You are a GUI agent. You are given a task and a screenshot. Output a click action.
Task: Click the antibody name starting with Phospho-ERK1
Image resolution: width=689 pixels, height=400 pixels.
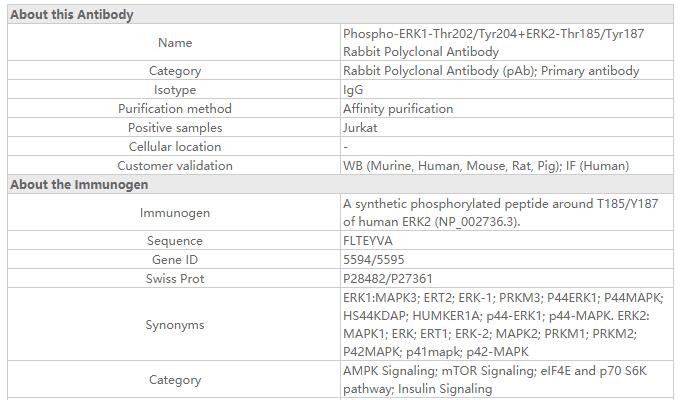coord(493,43)
